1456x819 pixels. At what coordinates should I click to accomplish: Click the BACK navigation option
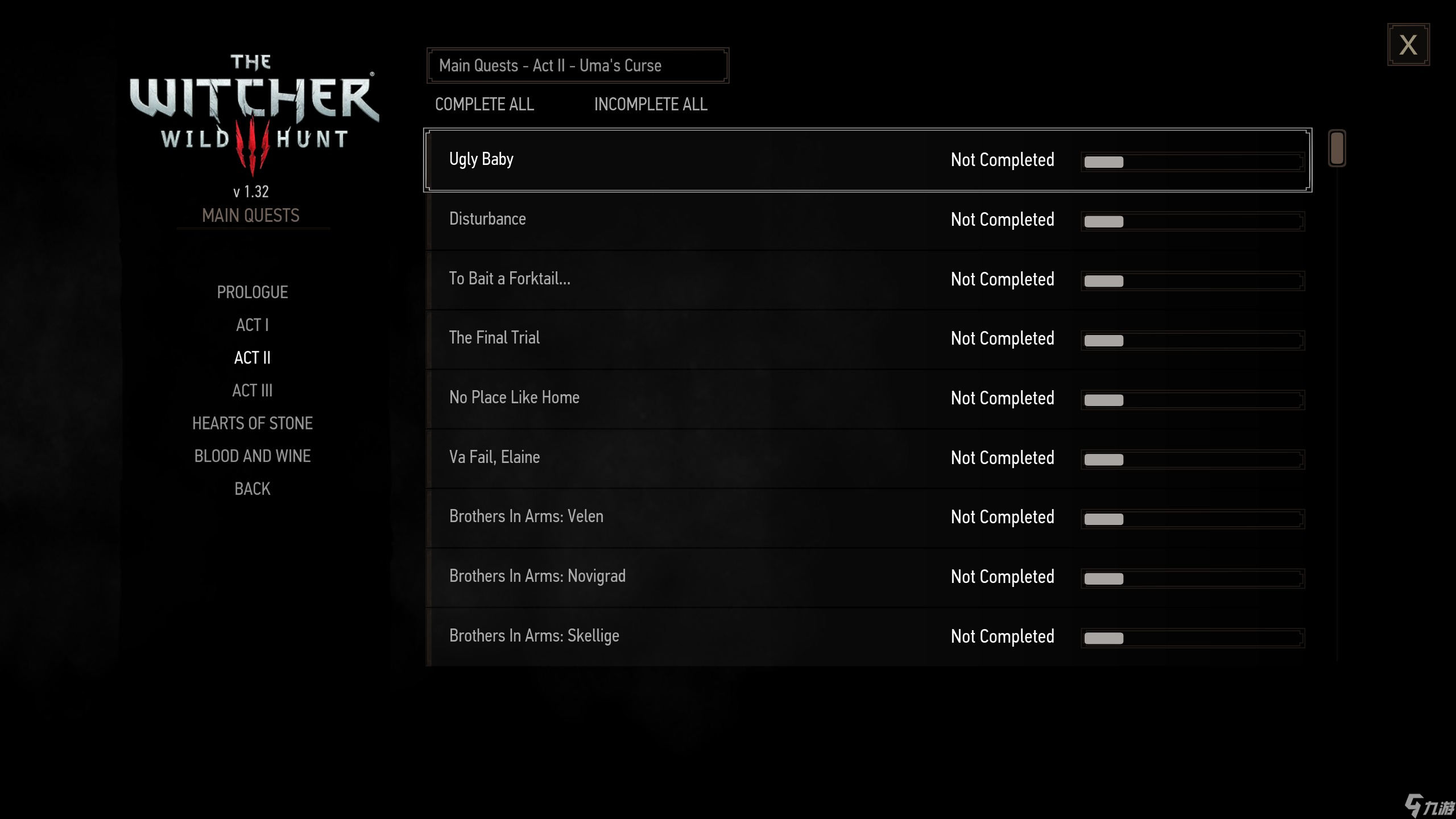click(x=252, y=488)
